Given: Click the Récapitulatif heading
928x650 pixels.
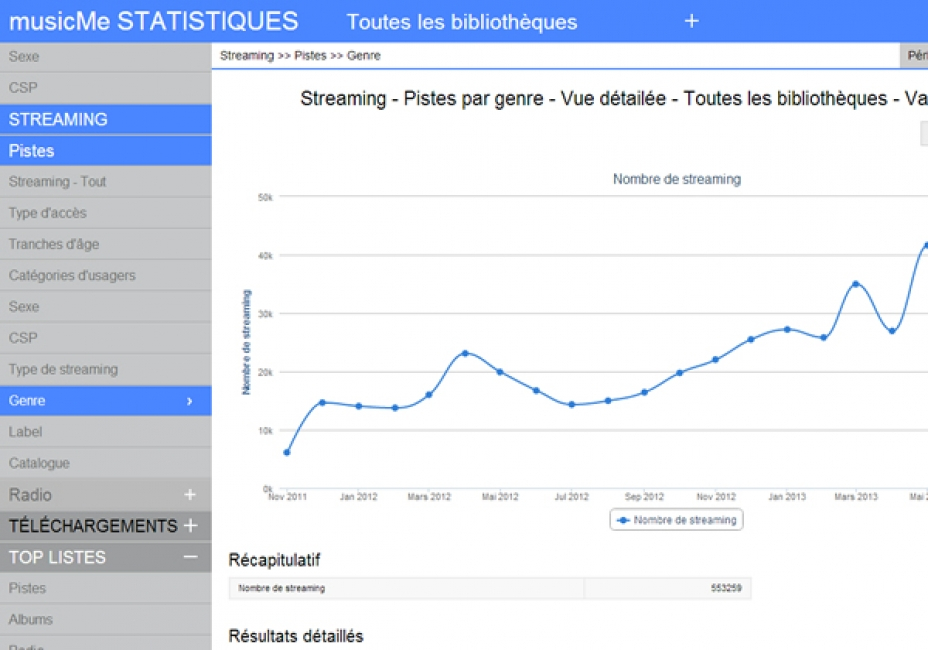Looking at the screenshot, I should (x=274, y=560).
